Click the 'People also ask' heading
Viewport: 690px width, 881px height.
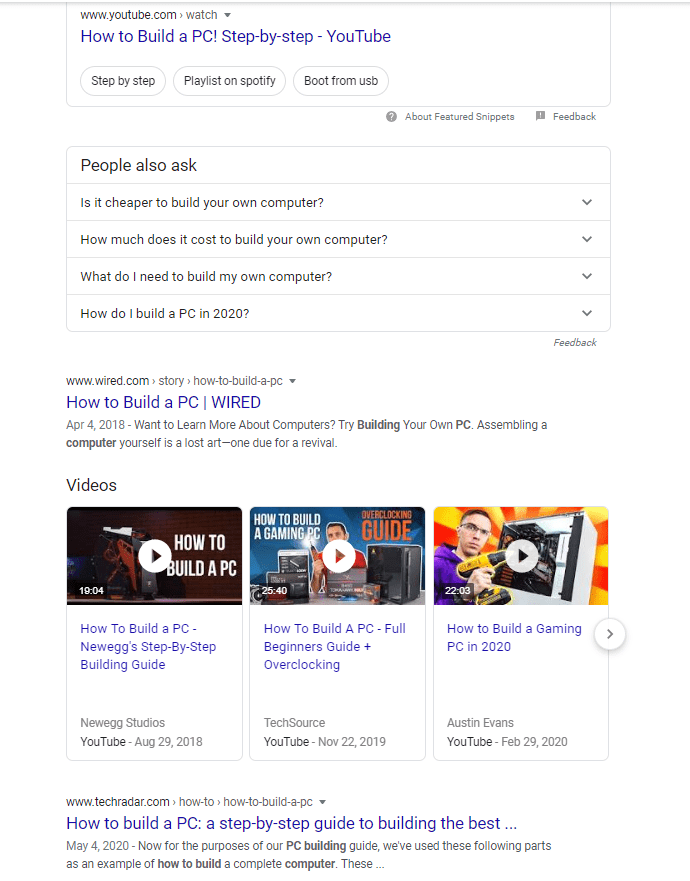click(x=139, y=165)
